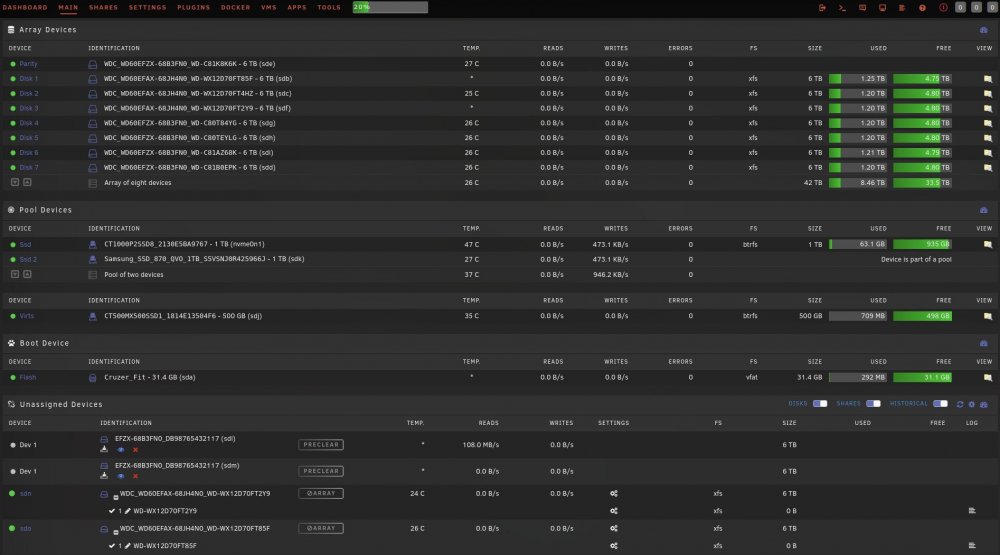The image size is (1000, 555).
Task: Open preclear icon under sdl disk
Action: (x=104, y=450)
